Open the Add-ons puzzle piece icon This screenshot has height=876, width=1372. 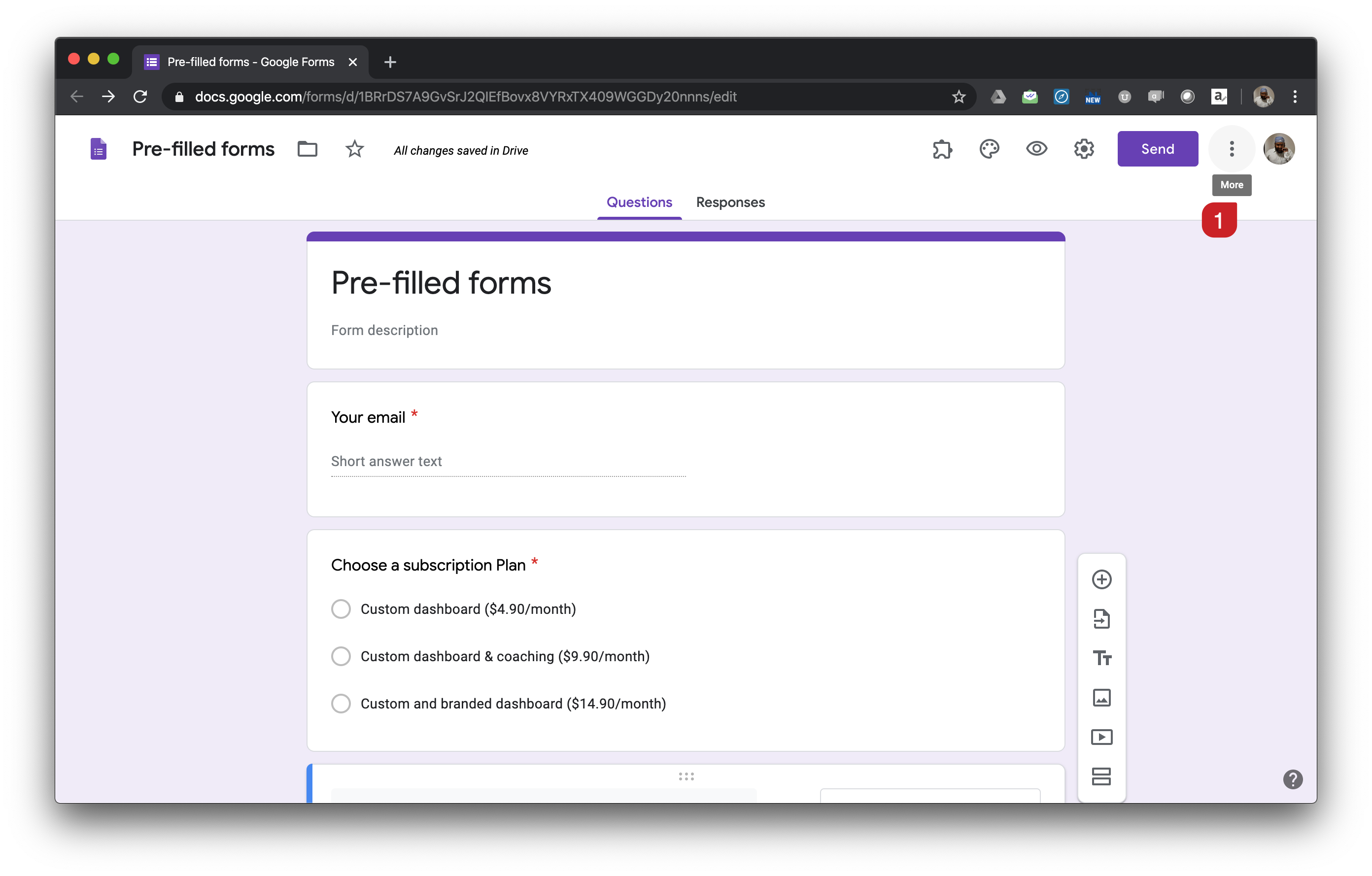(x=942, y=149)
